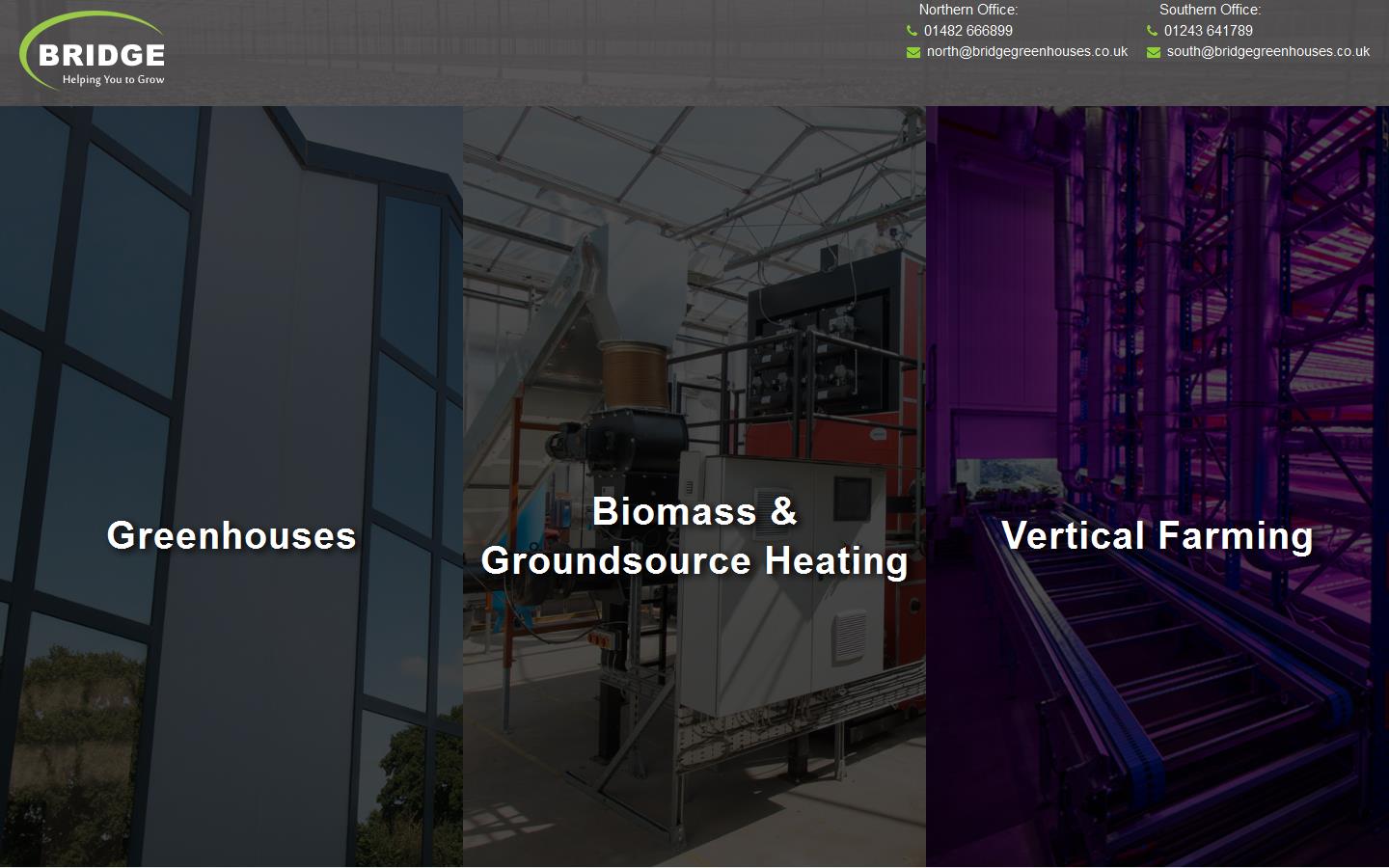This screenshot has height=868, width=1389.
Task: Click the phone icon beside Northern Office number
Action: point(912,31)
